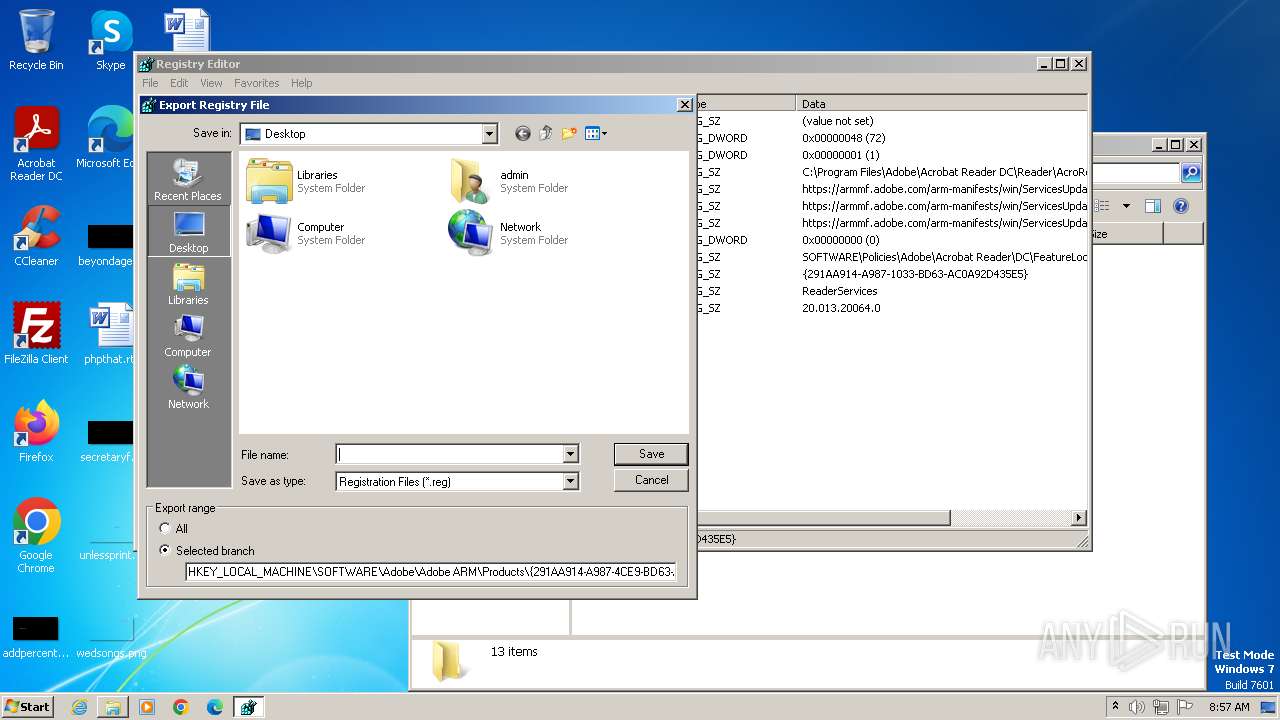The image size is (1280, 720).
Task: Close the Export Registry File dialog
Action: pyautogui.click(x=685, y=104)
